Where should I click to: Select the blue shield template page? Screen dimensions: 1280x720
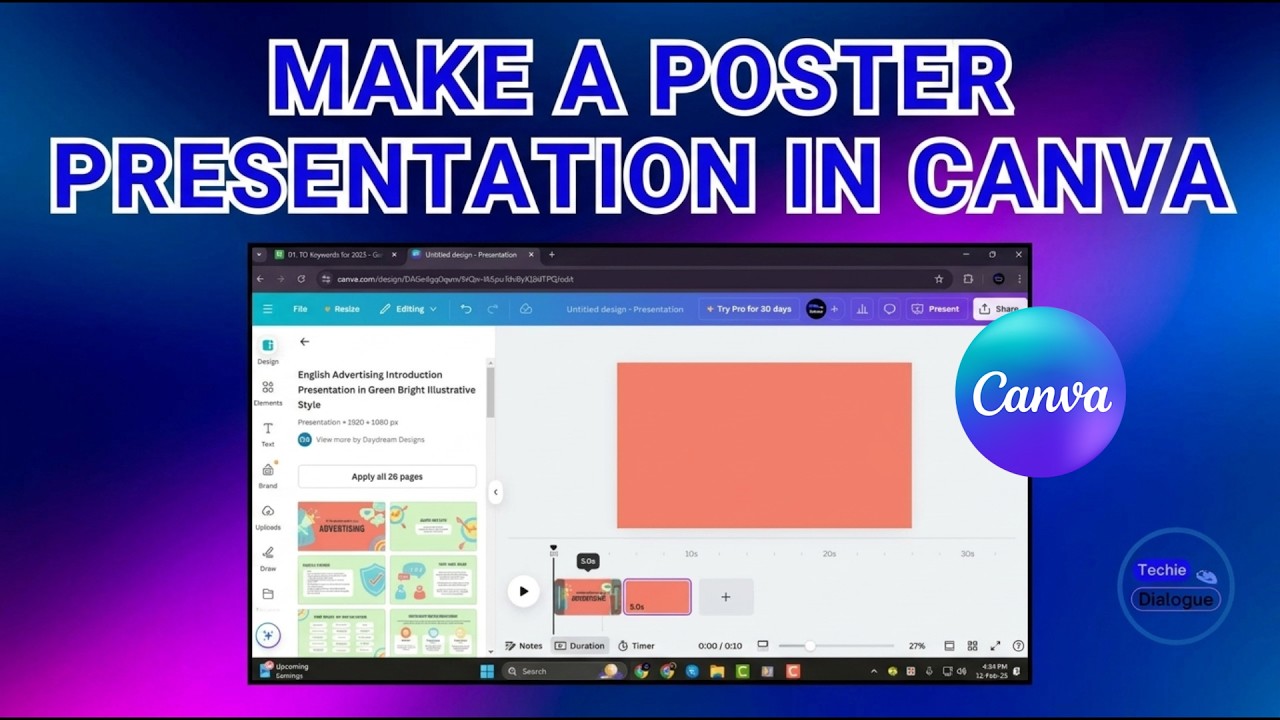[x=341, y=580]
